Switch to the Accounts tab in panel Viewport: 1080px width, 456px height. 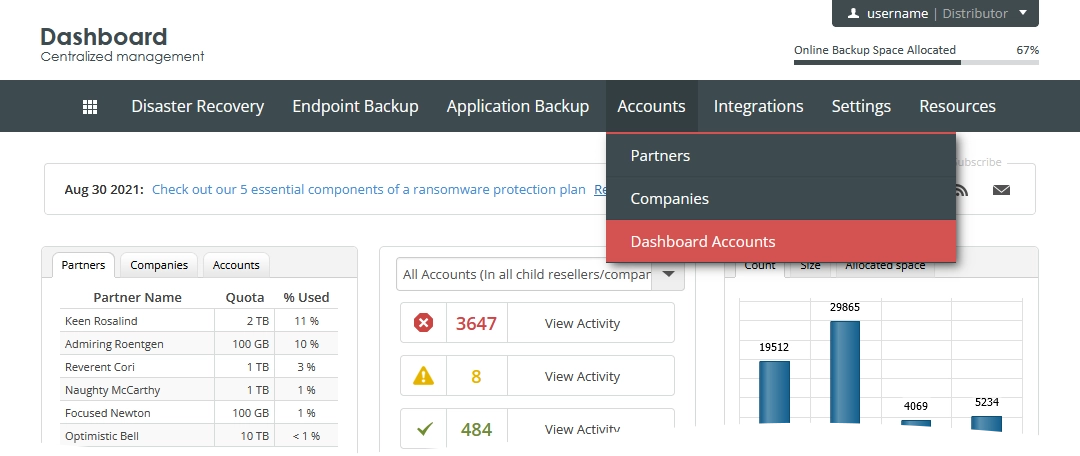(x=236, y=265)
